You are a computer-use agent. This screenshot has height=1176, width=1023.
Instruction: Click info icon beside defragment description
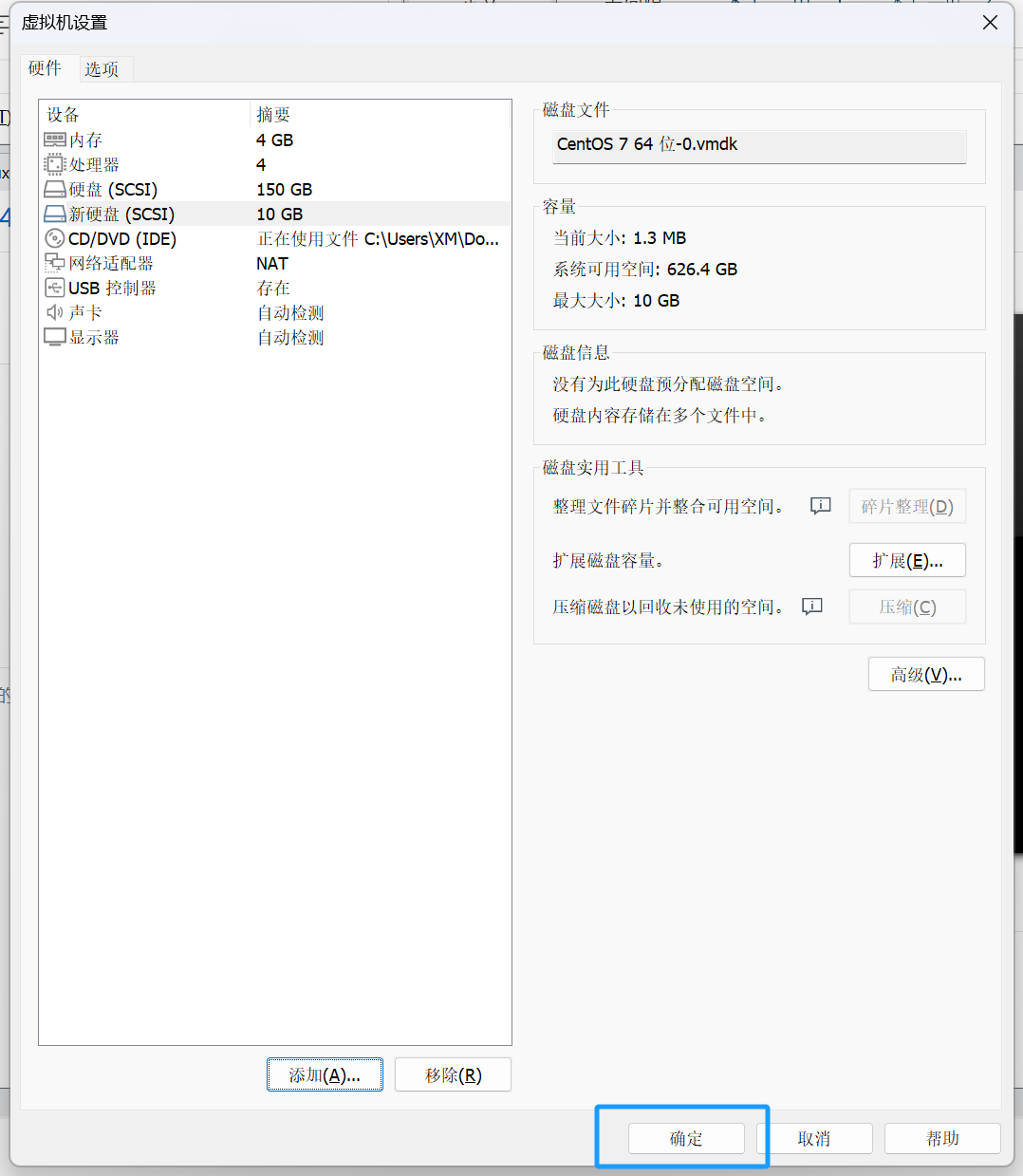pyautogui.click(x=820, y=506)
